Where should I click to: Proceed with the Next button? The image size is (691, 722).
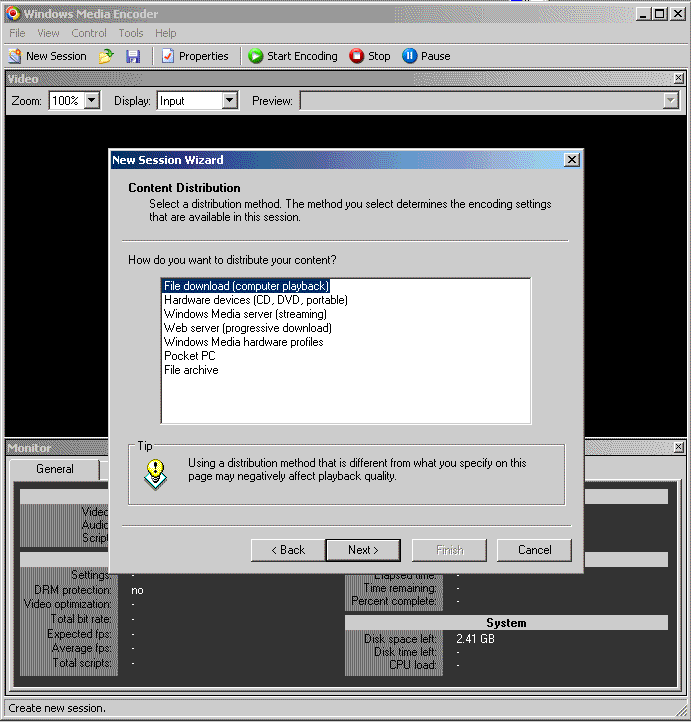click(x=363, y=550)
